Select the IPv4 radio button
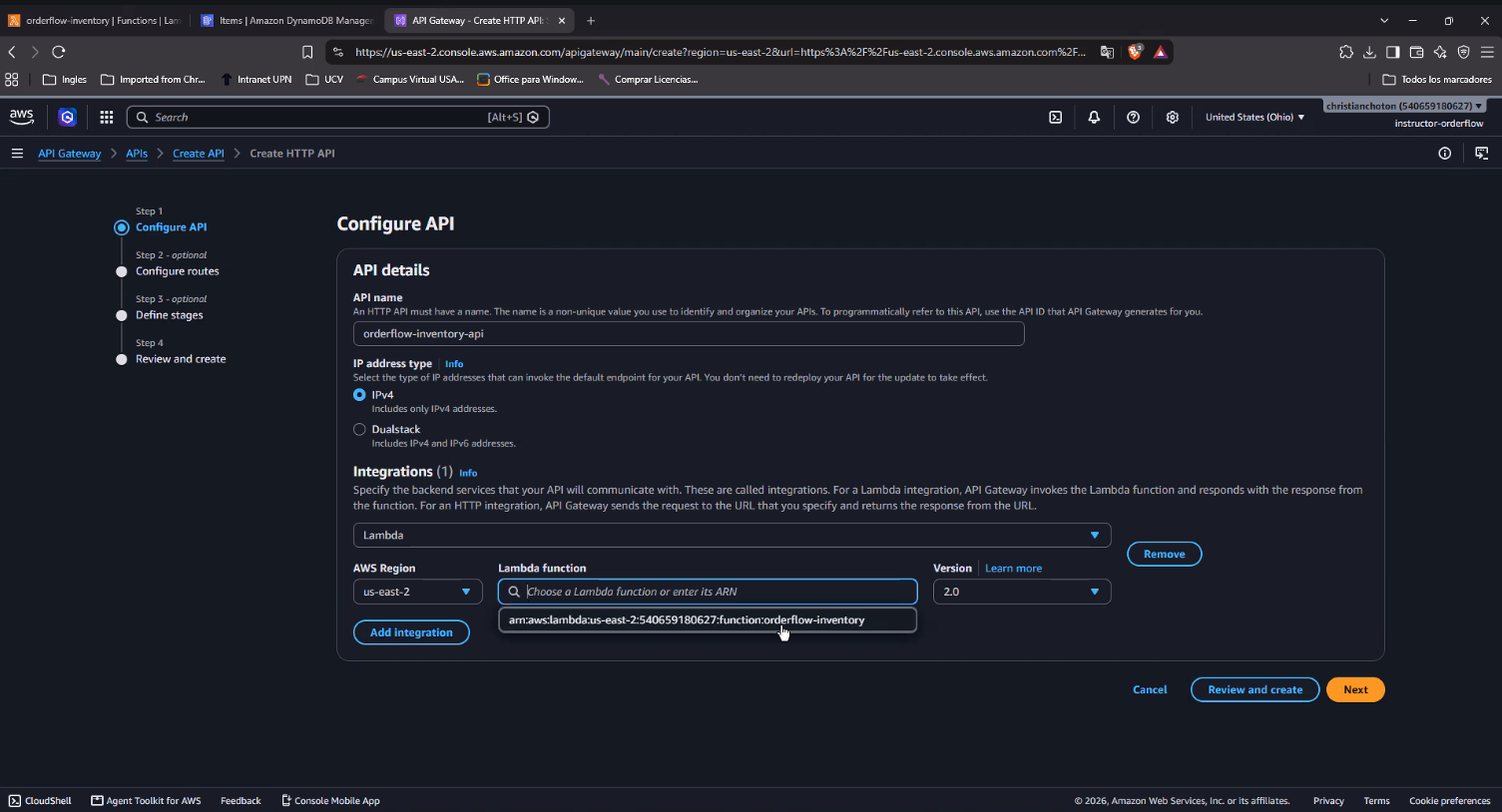This screenshot has width=1502, height=812. 359,395
